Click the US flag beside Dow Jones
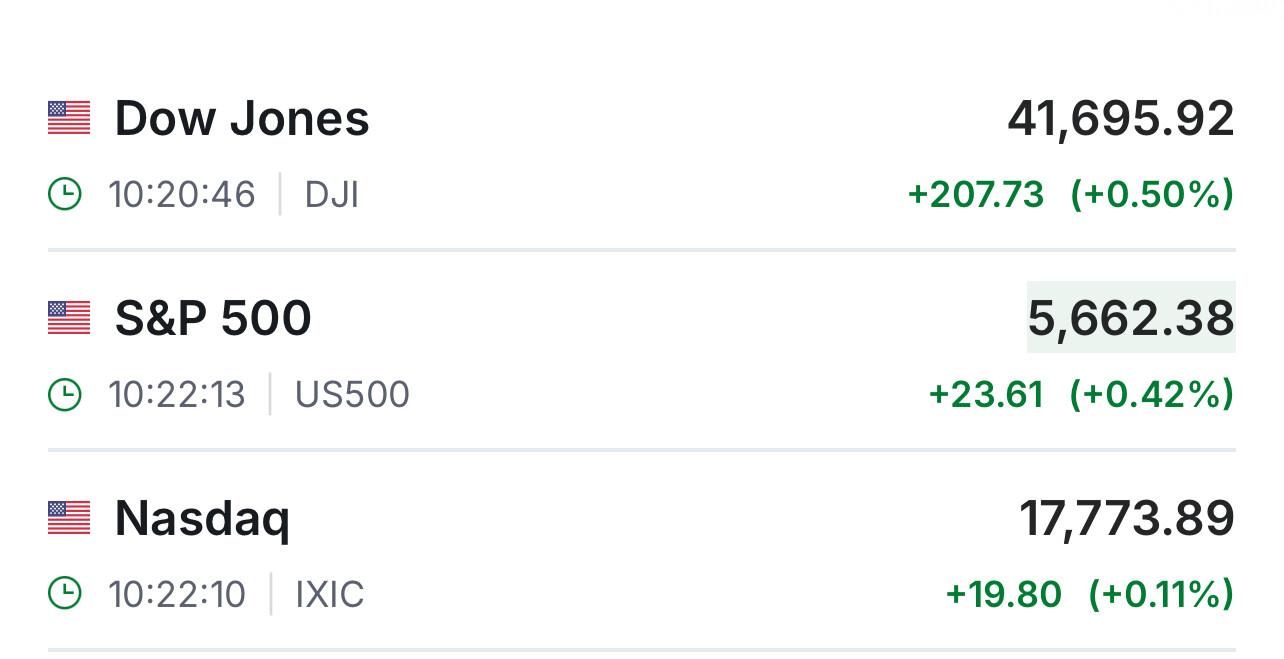 pos(69,118)
